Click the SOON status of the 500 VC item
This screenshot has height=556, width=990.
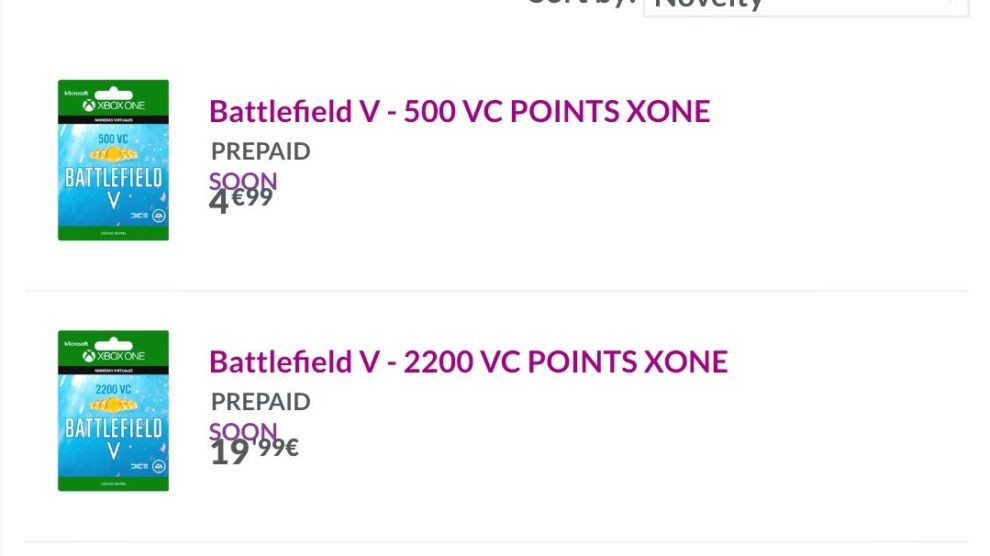coord(243,182)
